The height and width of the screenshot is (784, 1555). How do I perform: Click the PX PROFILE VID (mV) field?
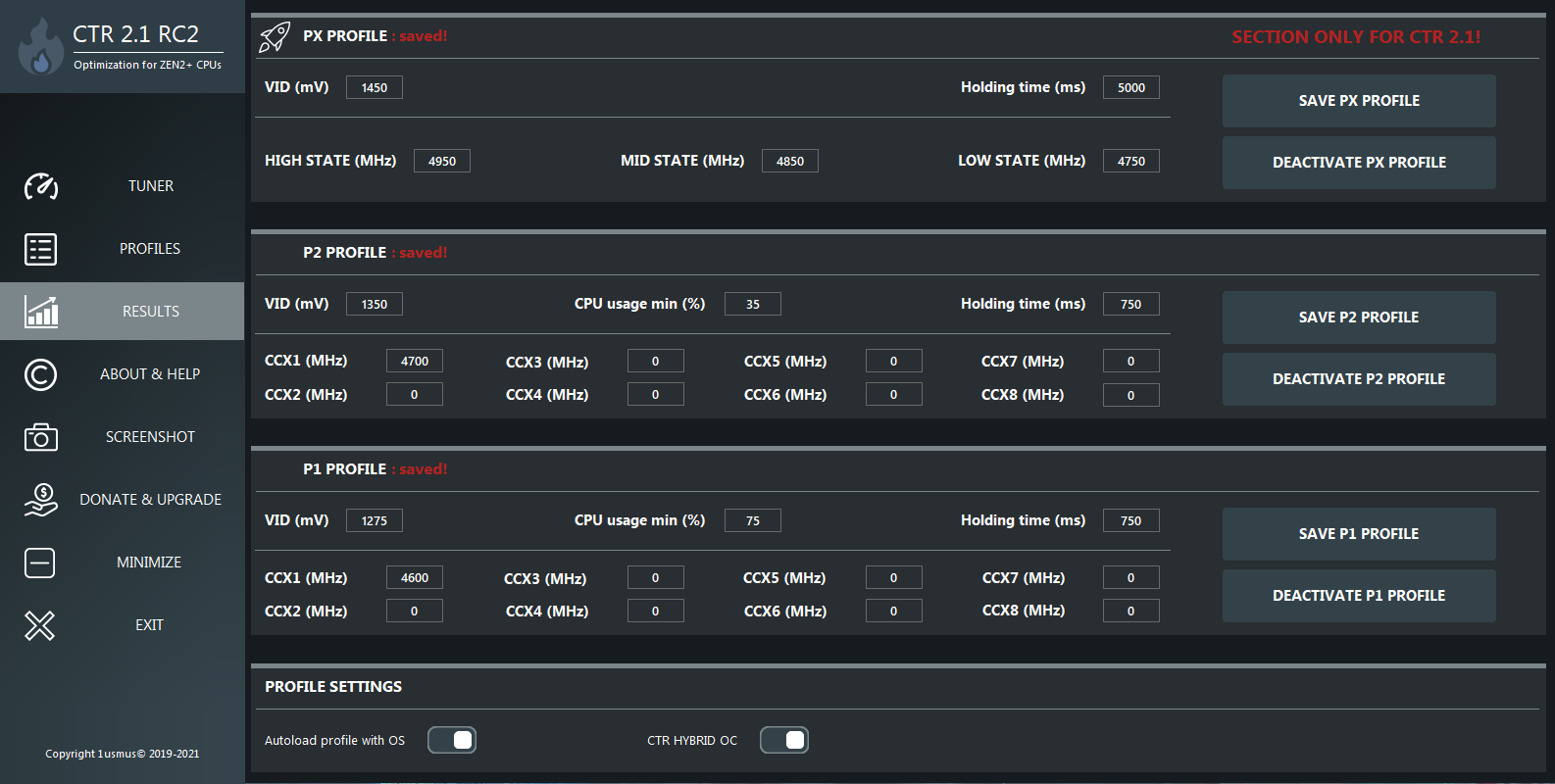pyautogui.click(x=375, y=87)
